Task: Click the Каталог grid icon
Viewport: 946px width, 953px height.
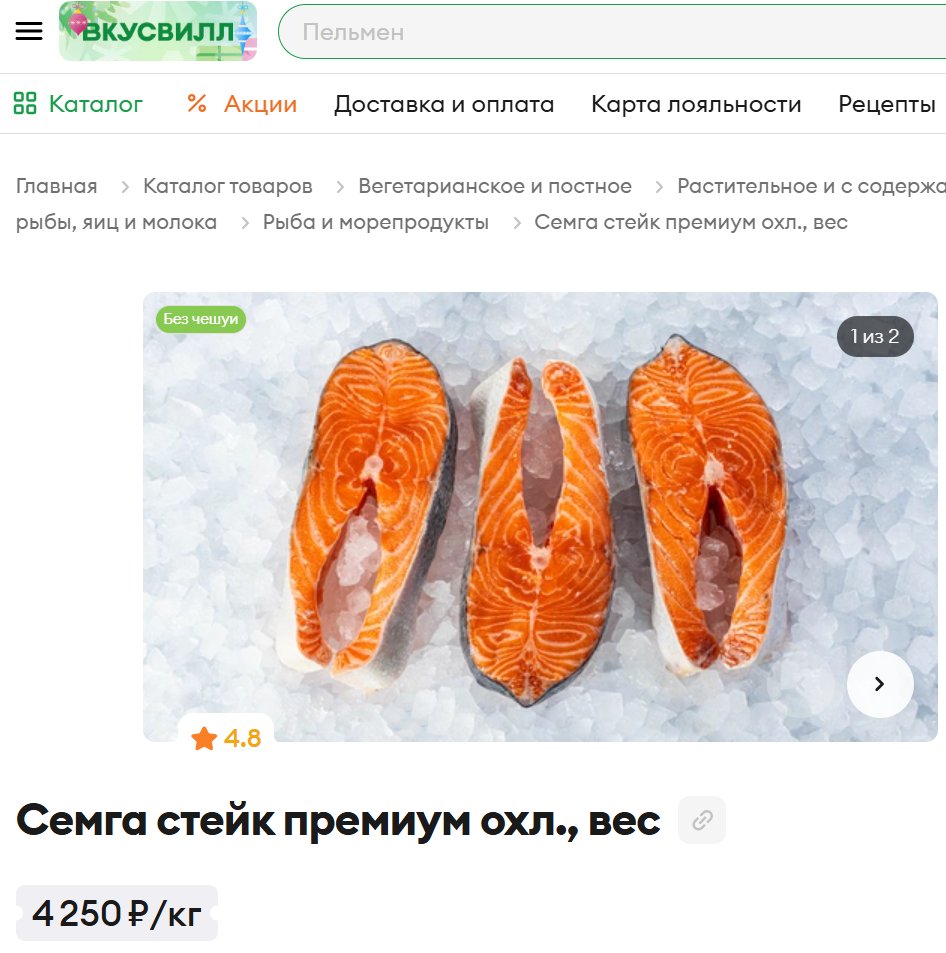Action: (x=25, y=103)
